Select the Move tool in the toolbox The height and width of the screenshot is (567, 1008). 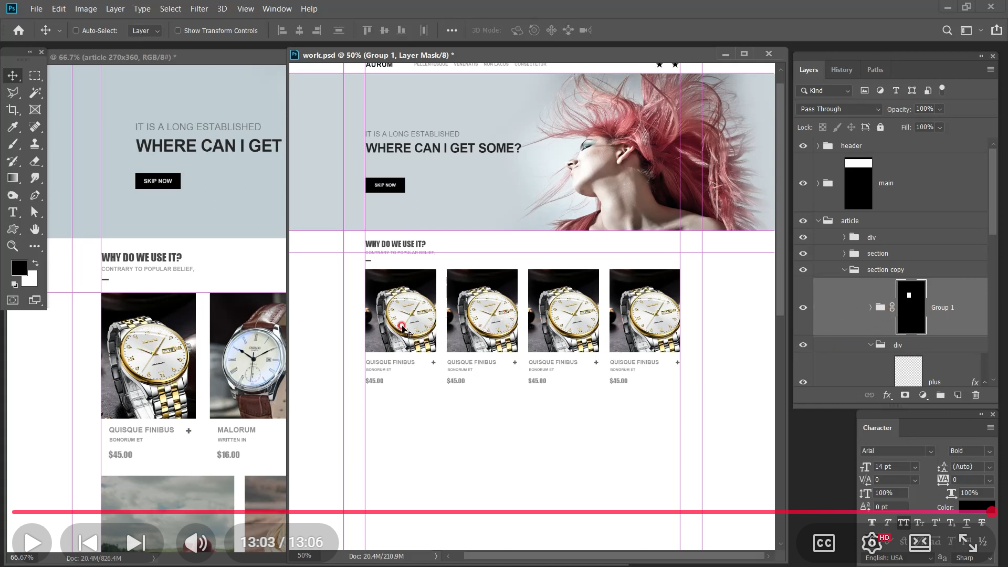12,75
